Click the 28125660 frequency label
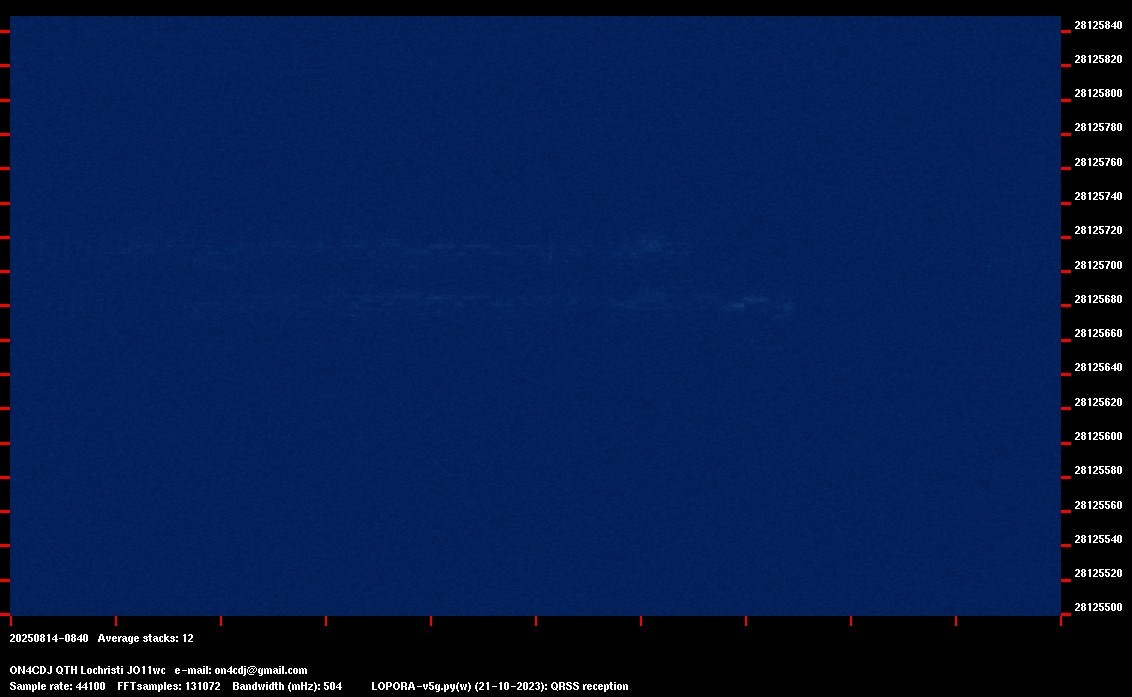 pos(1098,333)
